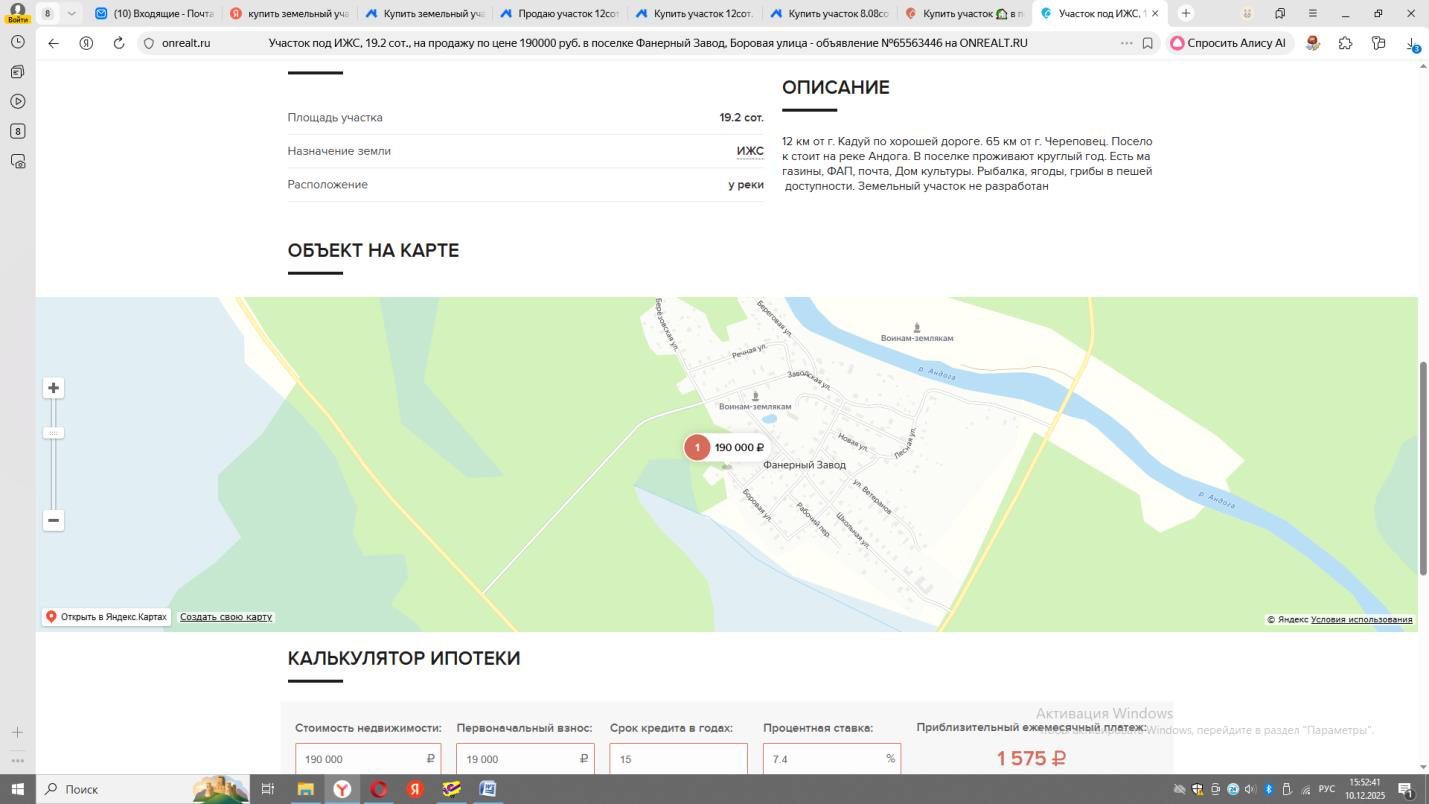Open the browser extensions puzzle icon
The image size is (1429, 804).
click(x=1345, y=43)
